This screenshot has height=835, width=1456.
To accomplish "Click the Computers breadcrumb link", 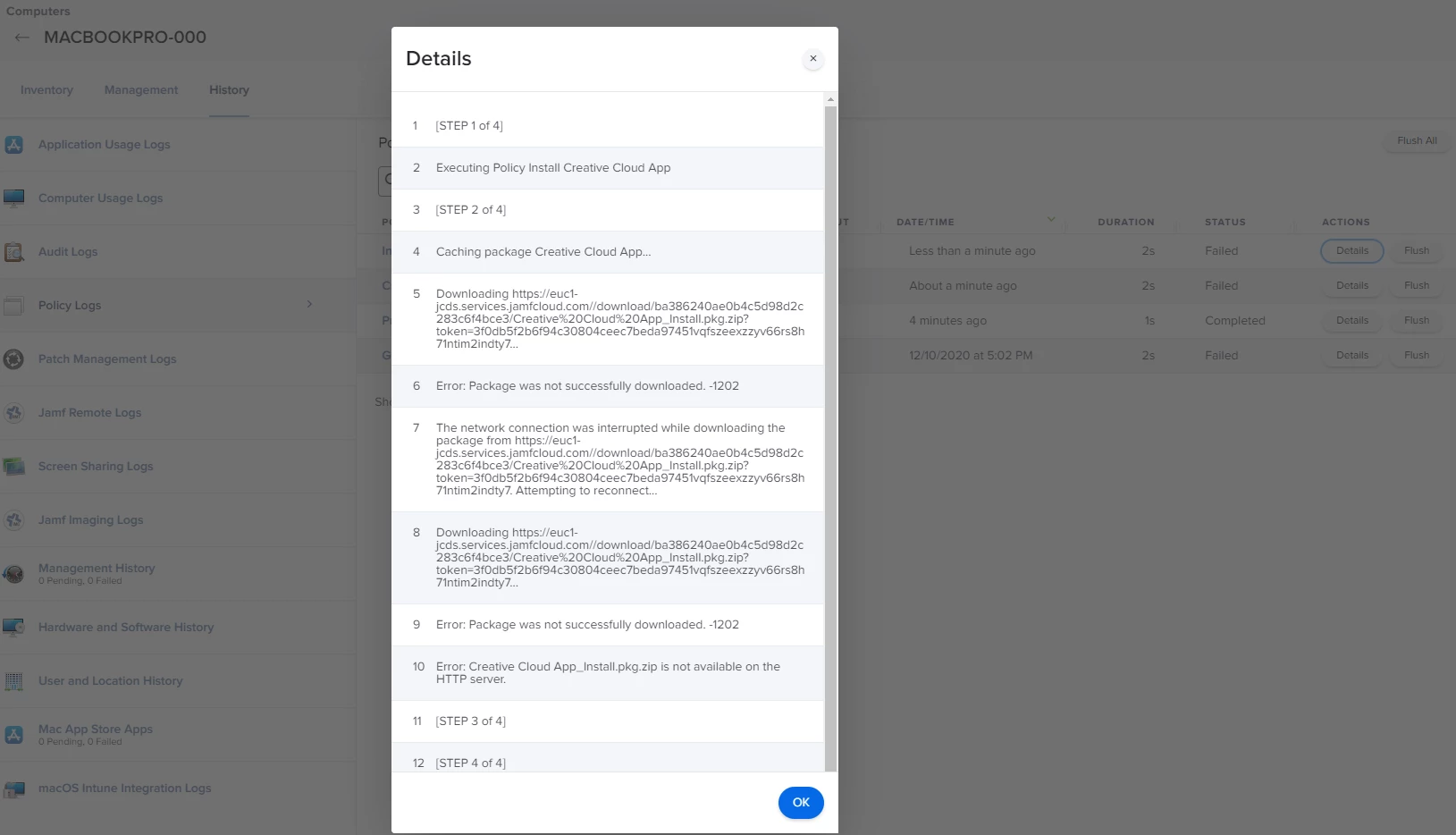I will [38, 11].
